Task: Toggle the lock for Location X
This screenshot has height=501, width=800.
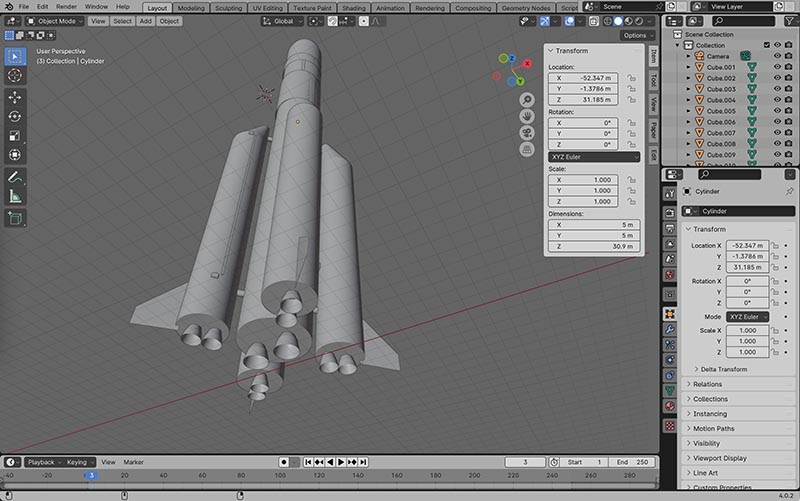Action: 632,77
